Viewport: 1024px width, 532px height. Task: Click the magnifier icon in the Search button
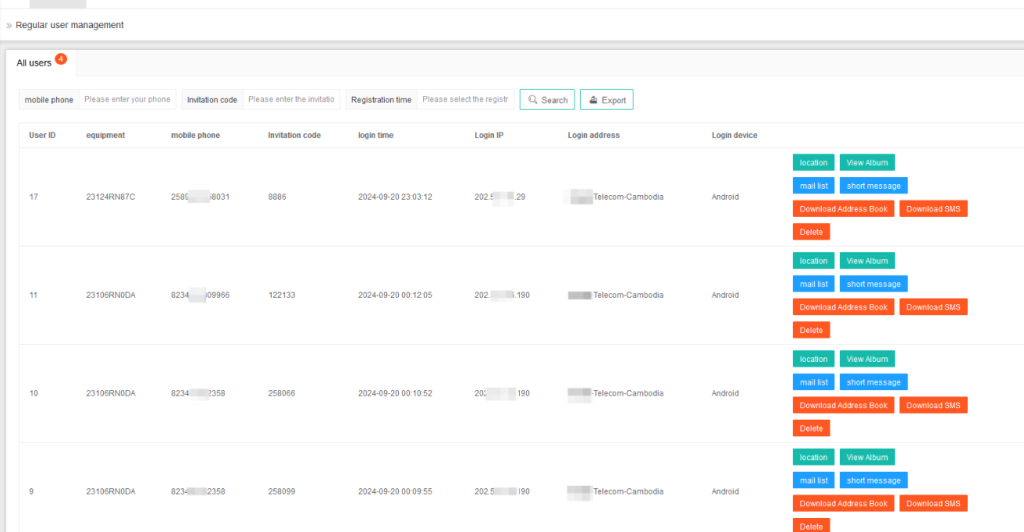533,100
